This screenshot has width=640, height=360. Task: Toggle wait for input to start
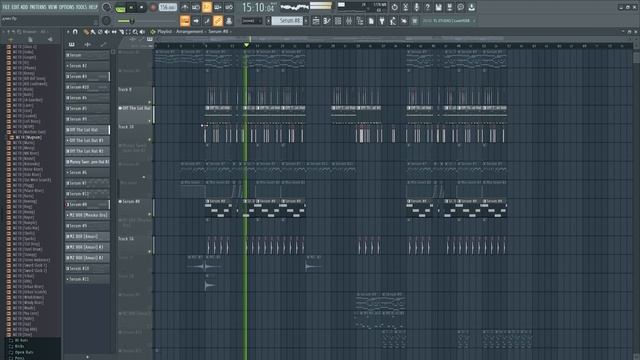(x=196, y=7)
